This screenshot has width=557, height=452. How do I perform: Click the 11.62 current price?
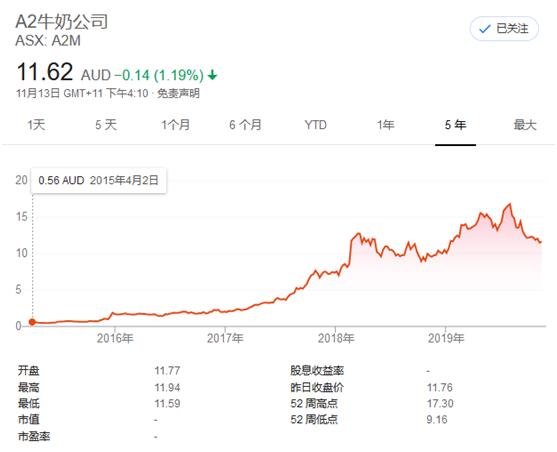pos(45,72)
